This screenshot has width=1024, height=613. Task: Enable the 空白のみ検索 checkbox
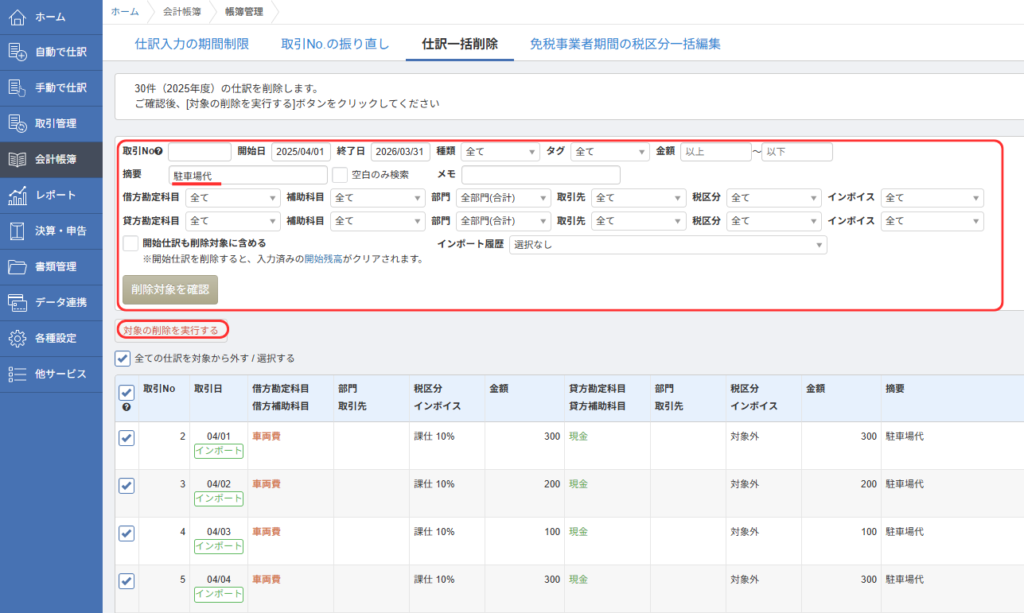click(x=340, y=175)
